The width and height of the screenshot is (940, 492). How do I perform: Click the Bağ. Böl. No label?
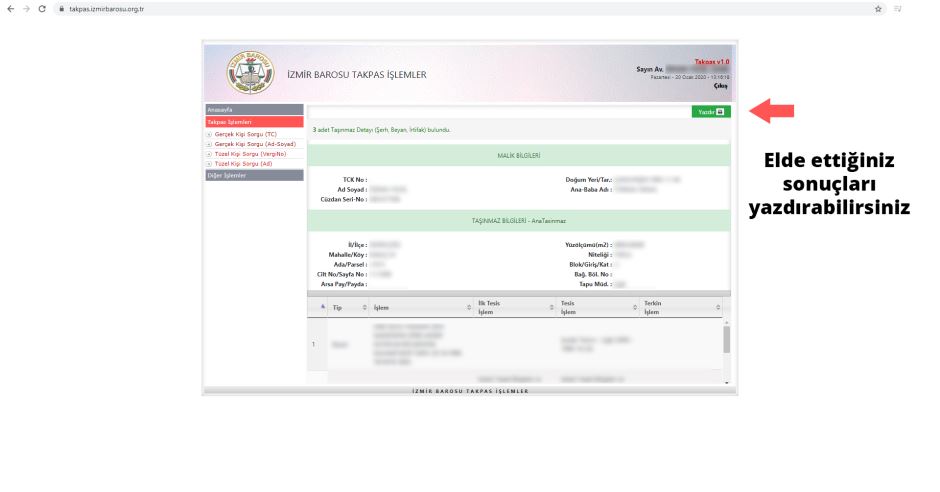point(593,274)
